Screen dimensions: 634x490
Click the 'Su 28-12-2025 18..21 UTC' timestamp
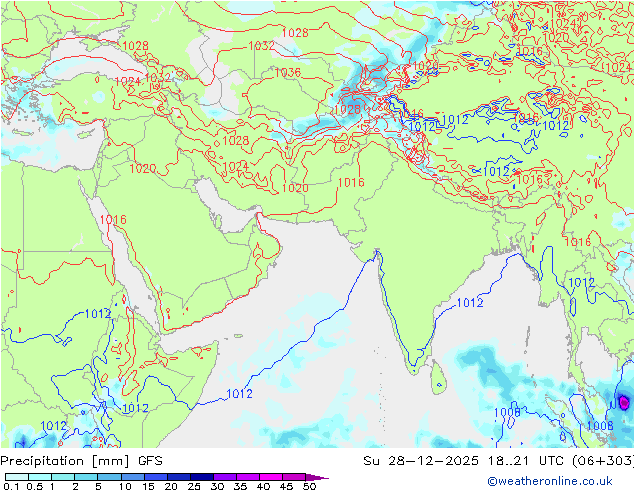click(465, 460)
